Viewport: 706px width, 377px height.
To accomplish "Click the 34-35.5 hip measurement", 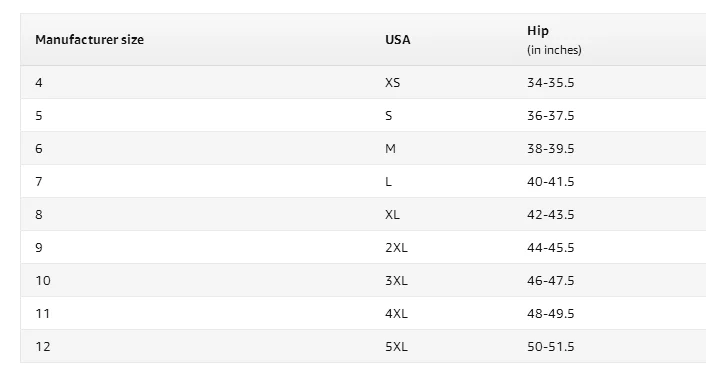I will click(x=551, y=82).
